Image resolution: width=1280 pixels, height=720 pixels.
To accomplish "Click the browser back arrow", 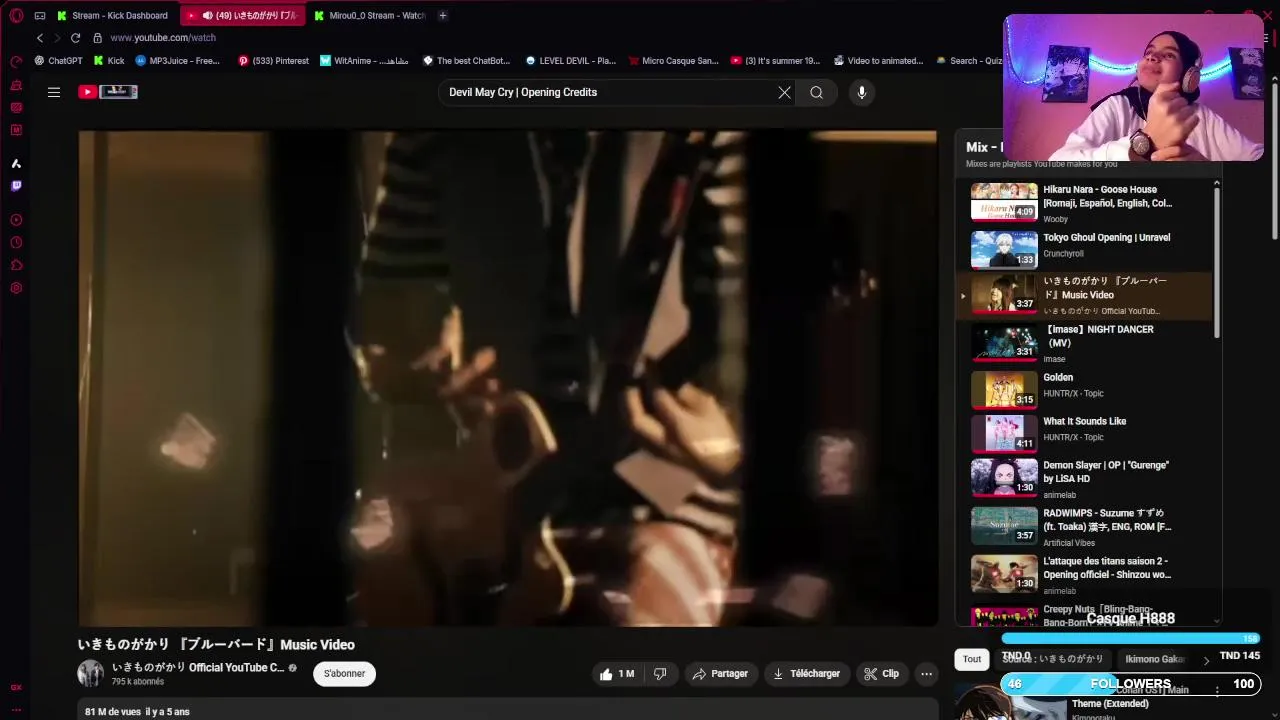I will coord(40,37).
